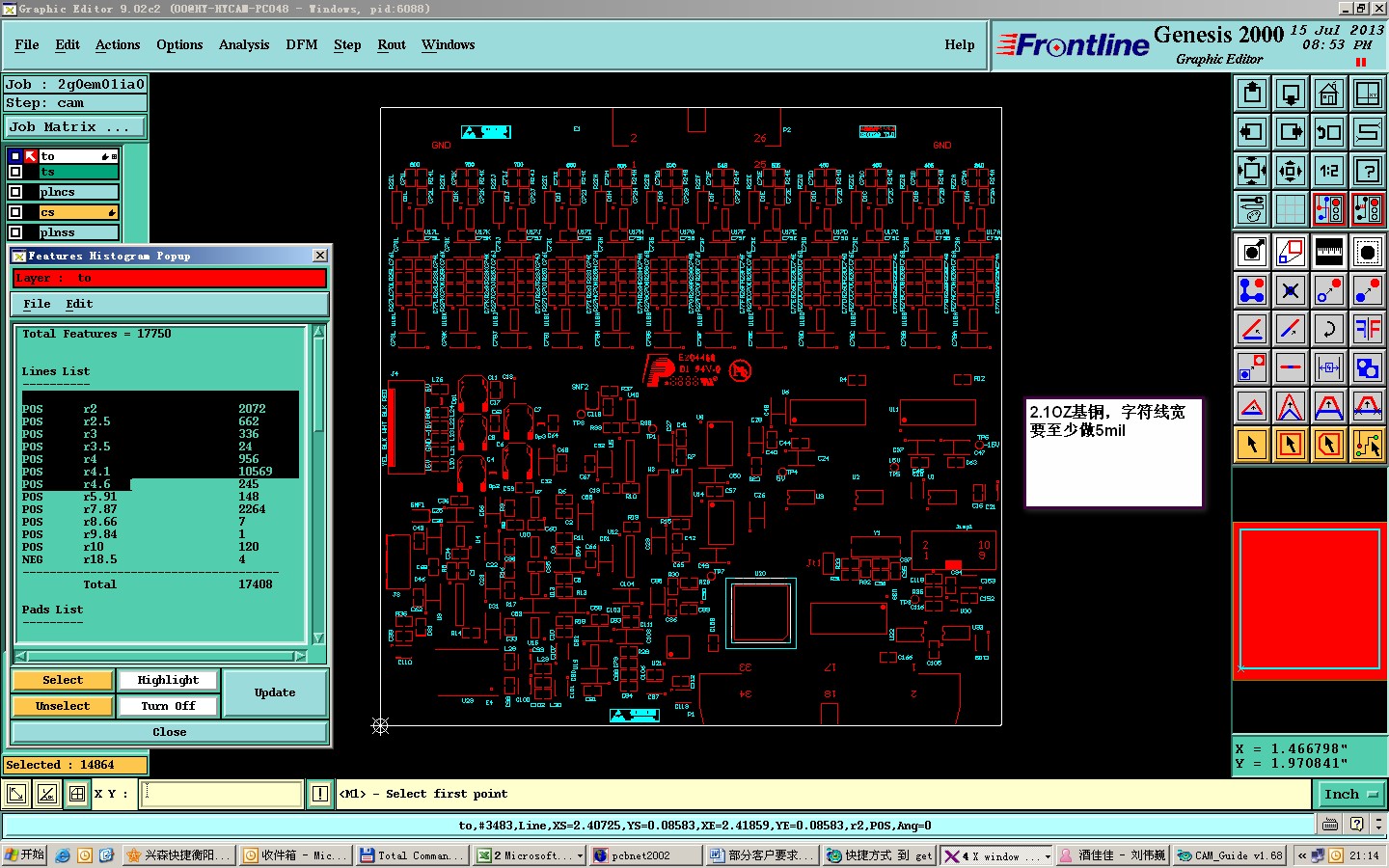This screenshot has height=868, width=1389.
Task: Open the DFM menu
Action: pos(302,44)
